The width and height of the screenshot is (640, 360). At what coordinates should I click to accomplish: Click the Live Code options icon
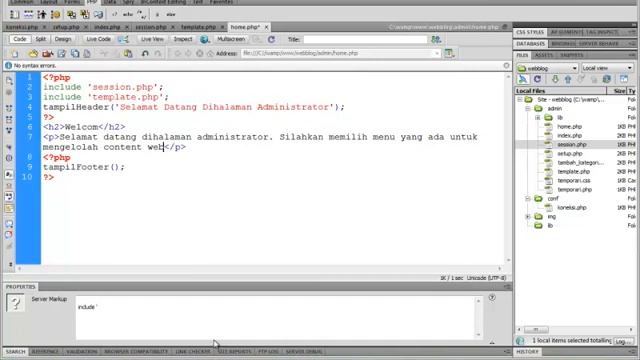[123, 39]
